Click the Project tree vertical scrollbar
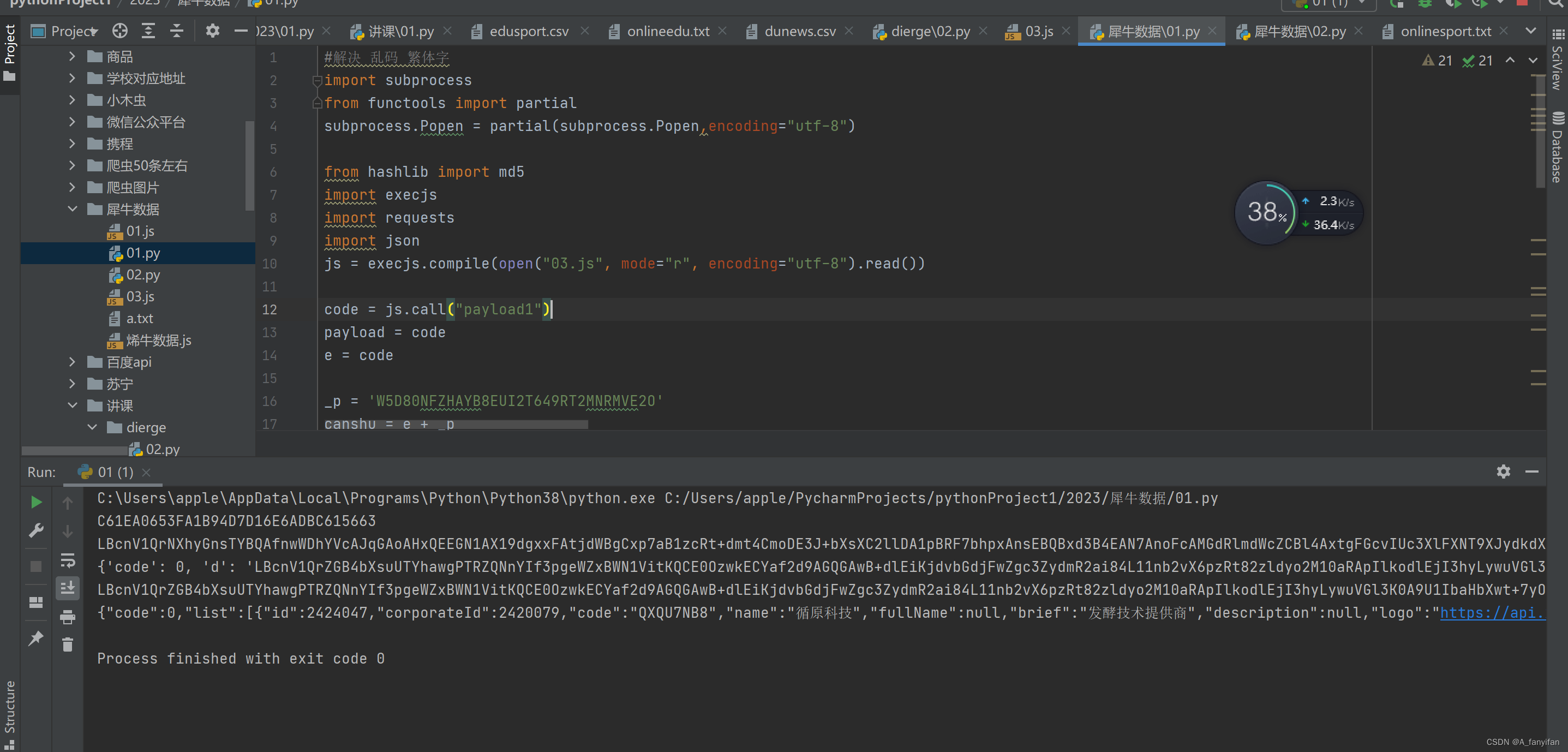This screenshot has height=752, width=1568. 249,165
